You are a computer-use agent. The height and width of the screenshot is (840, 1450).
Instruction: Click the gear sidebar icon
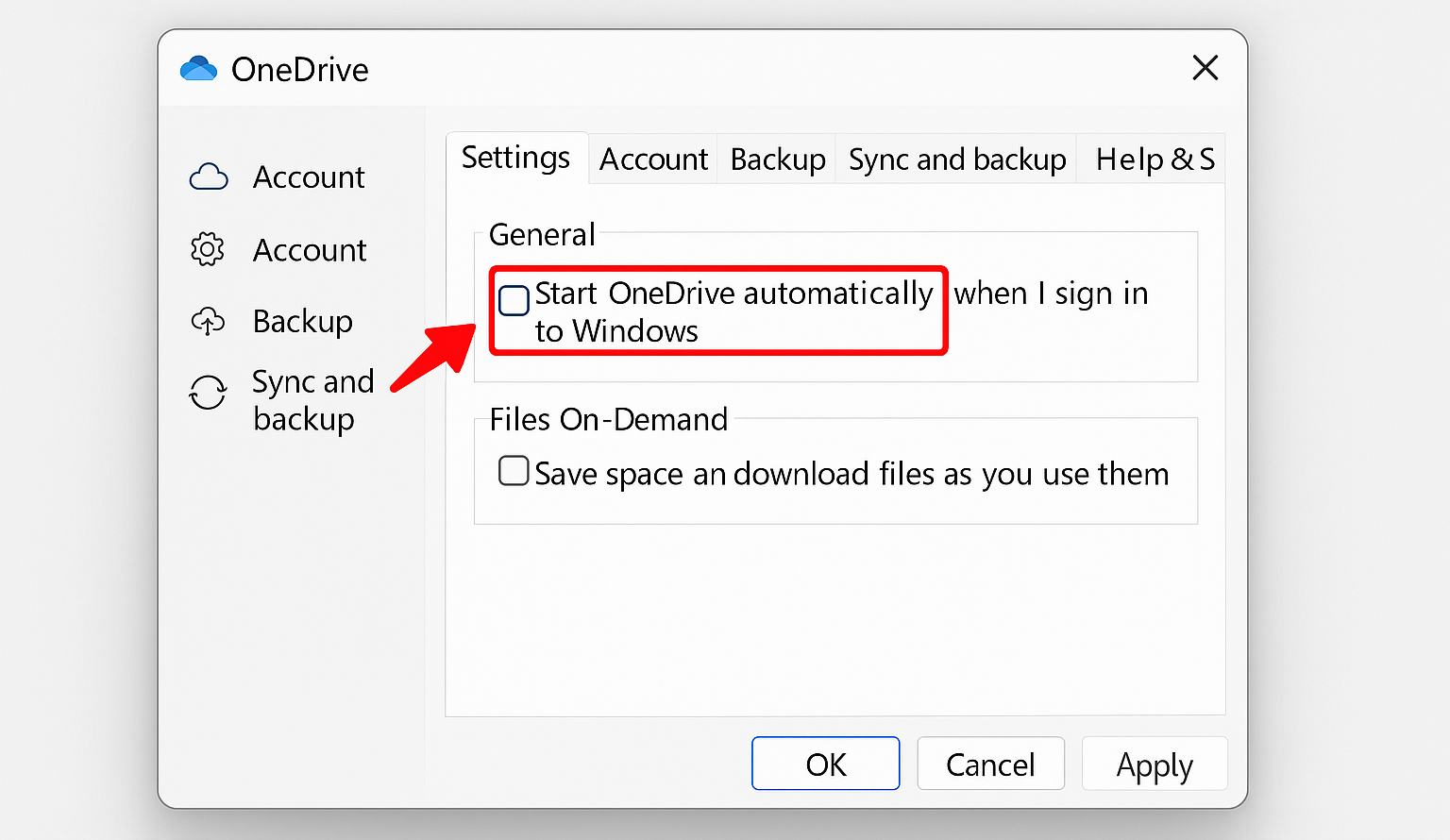pyautogui.click(x=208, y=249)
